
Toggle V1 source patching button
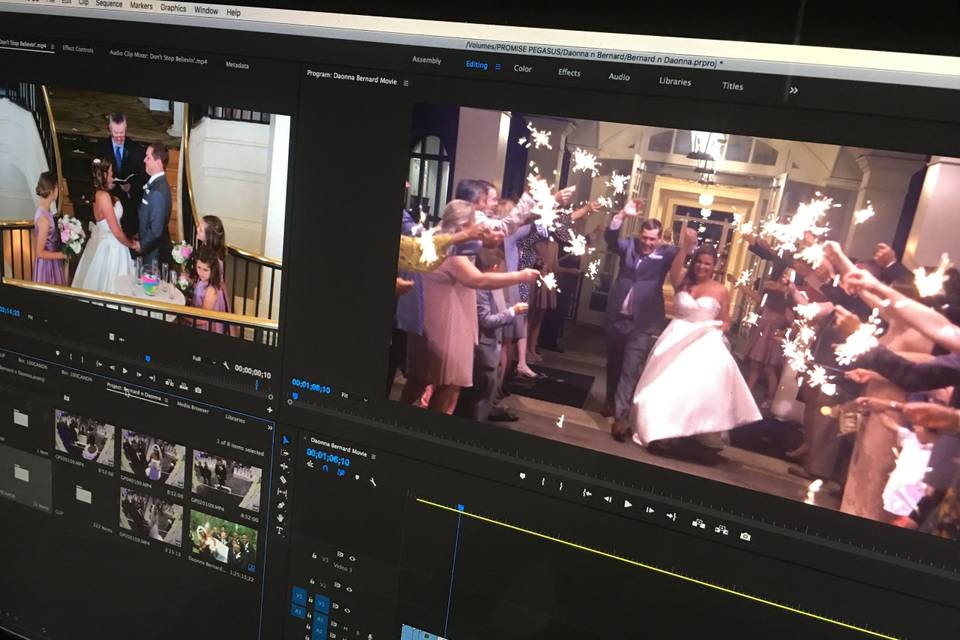pos(299,595)
